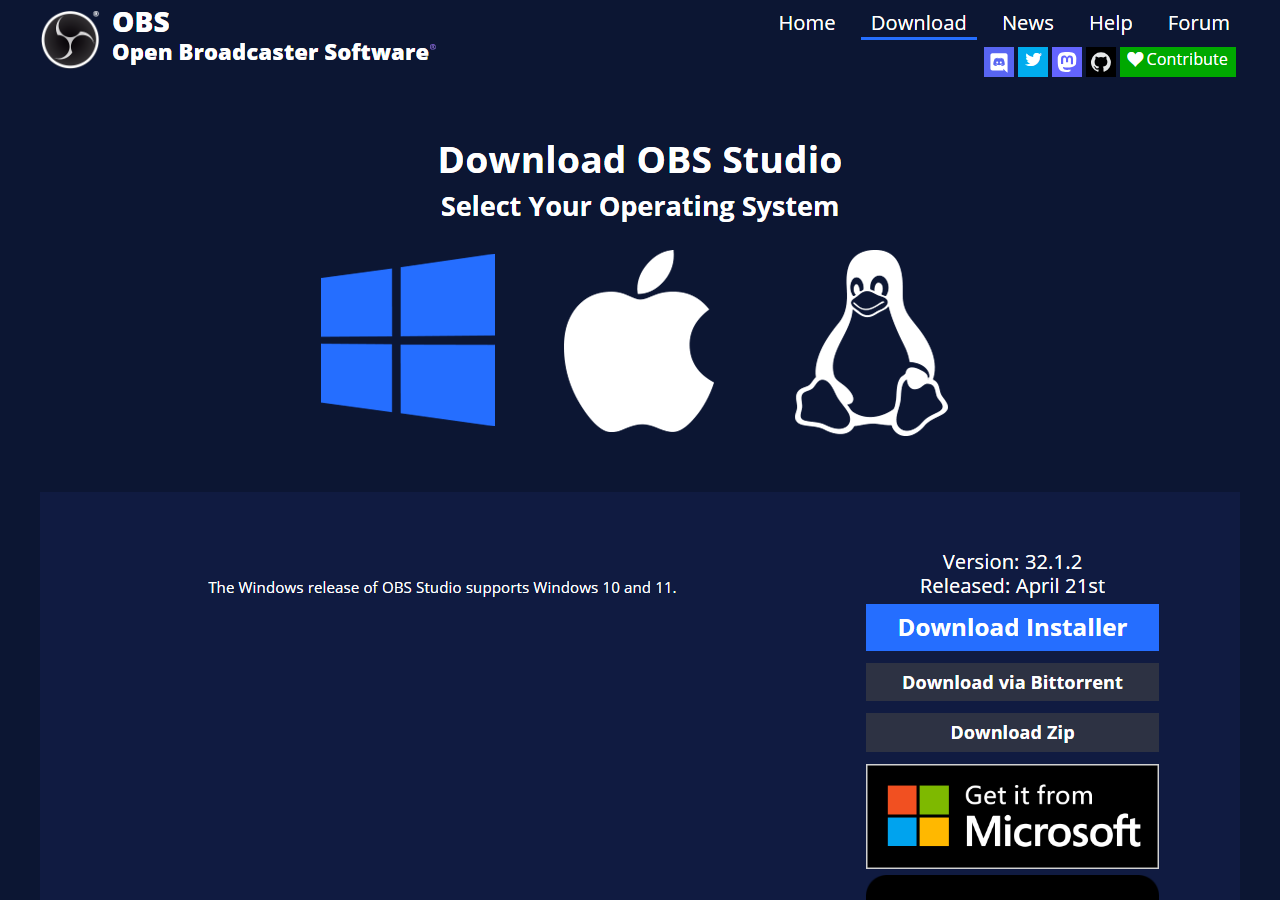The height and width of the screenshot is (900, 1280).
Task: Click the green Contribute button
Action: click(1178, 61)
